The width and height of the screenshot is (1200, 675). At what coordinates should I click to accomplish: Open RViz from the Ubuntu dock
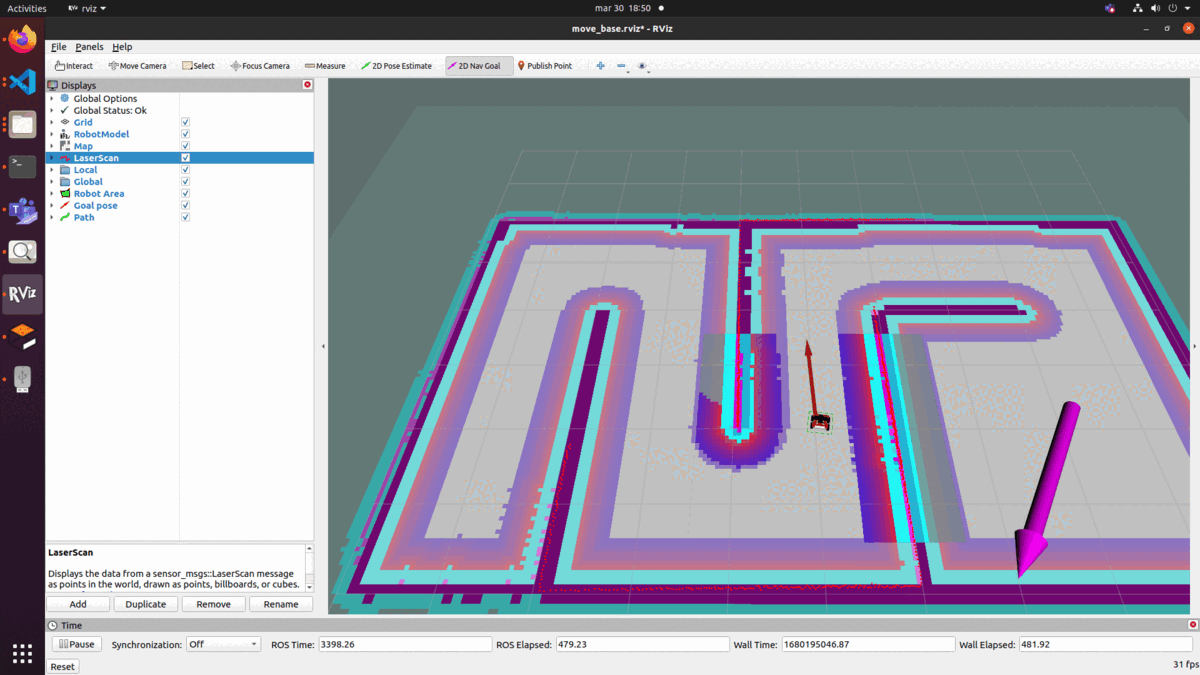[22, 294]
